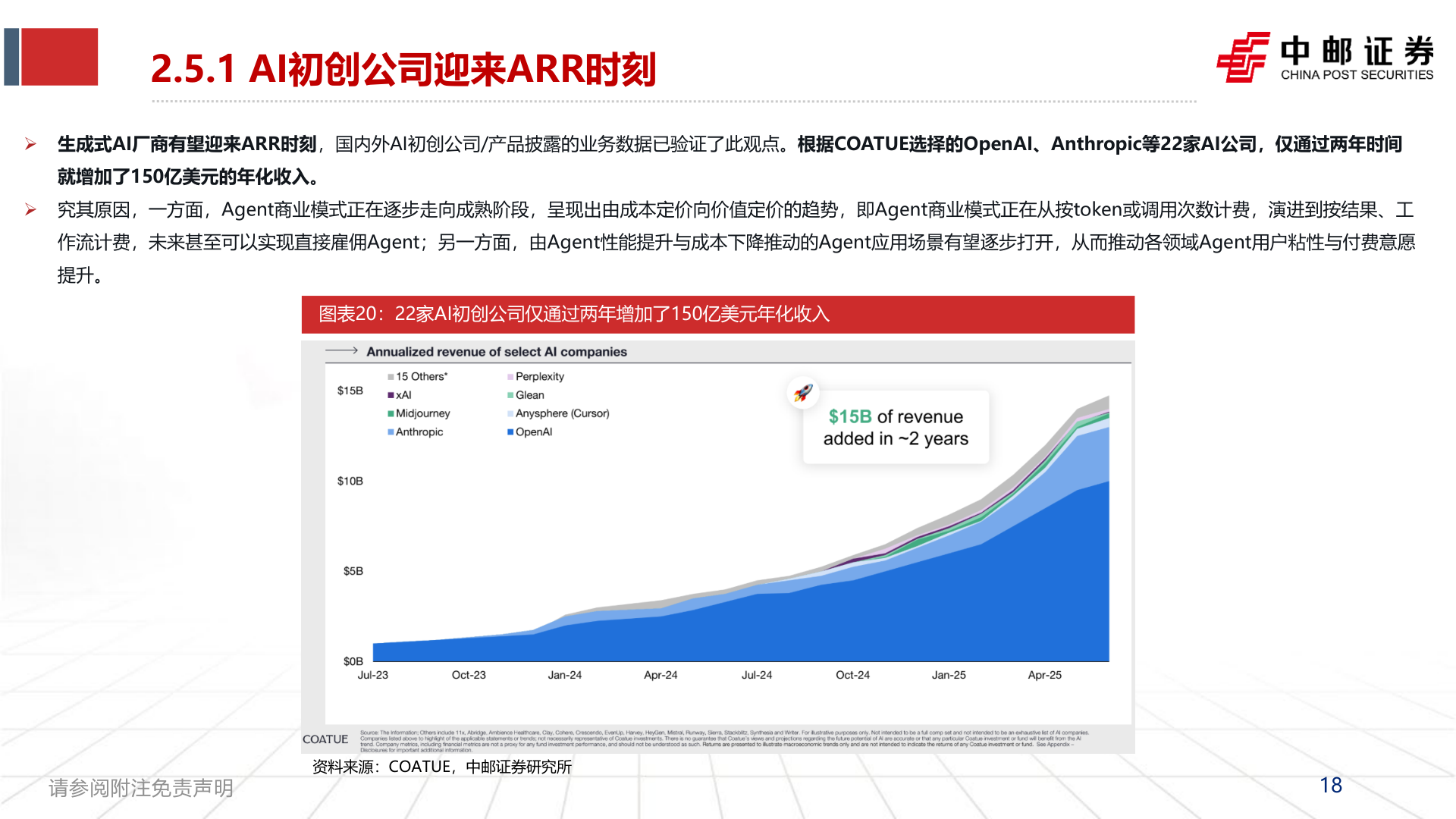Select the Perplexity legend marker
The height and width of the screenshot is (819, 1456).
510,376
